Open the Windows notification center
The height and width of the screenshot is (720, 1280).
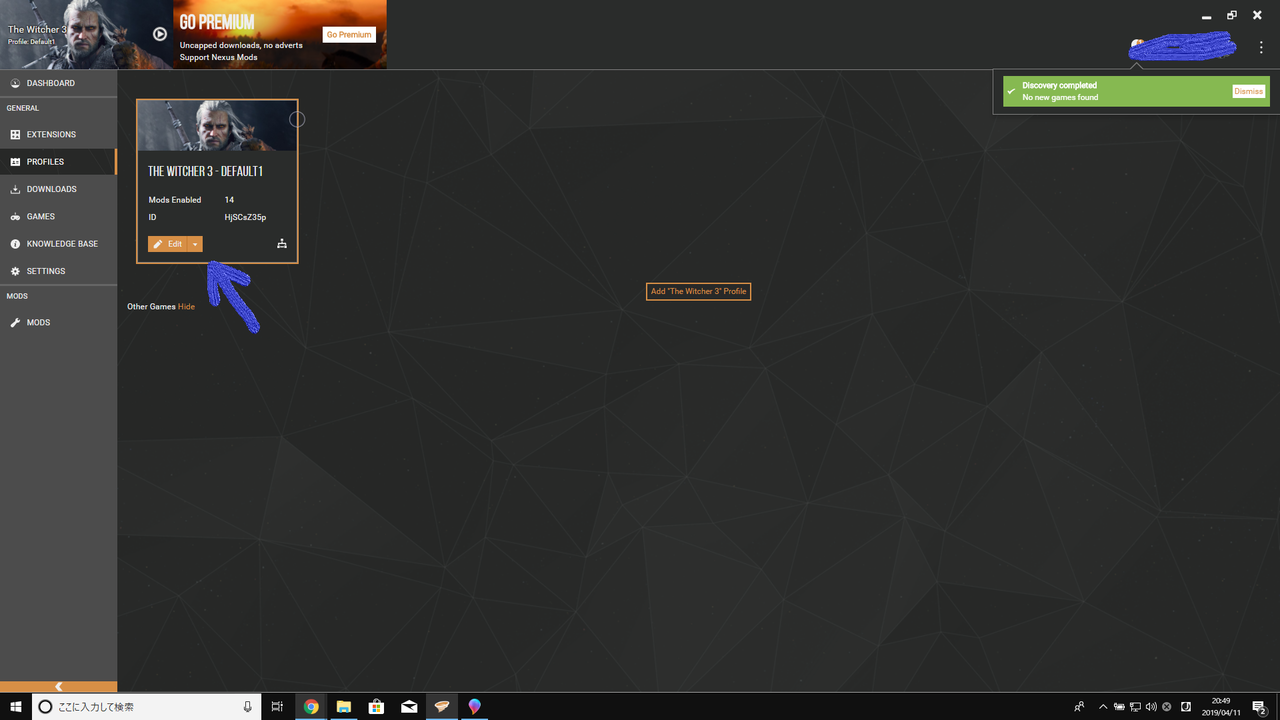click(1259, 706)
